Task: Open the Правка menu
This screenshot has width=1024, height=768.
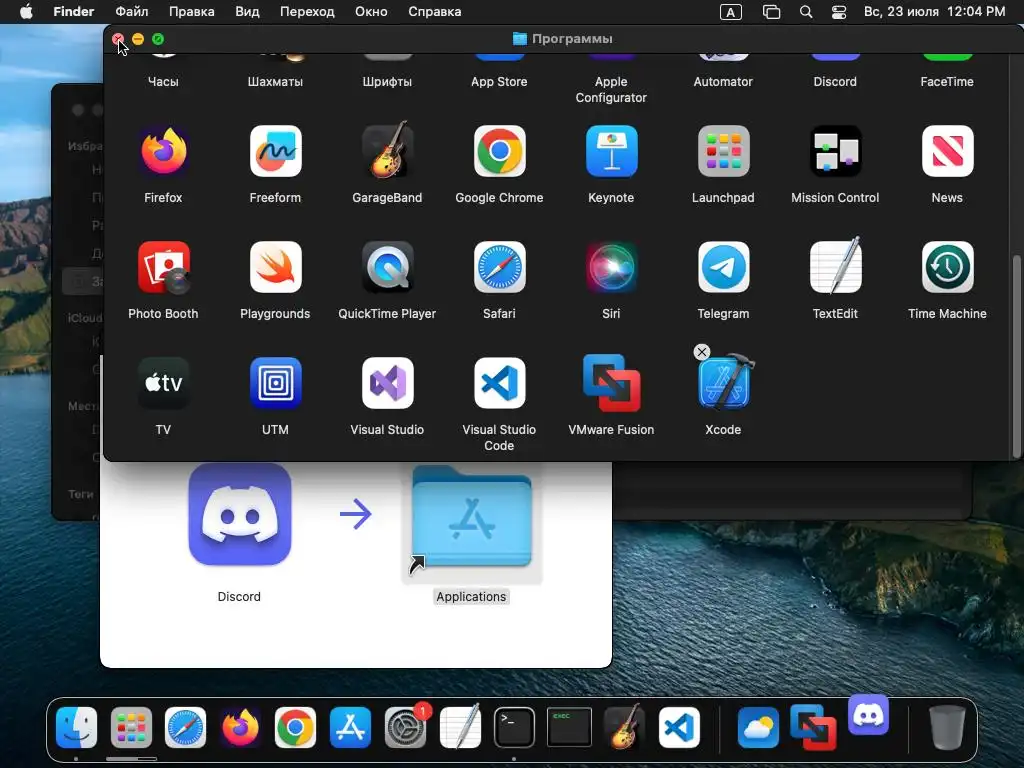Action: pos(191,12)
